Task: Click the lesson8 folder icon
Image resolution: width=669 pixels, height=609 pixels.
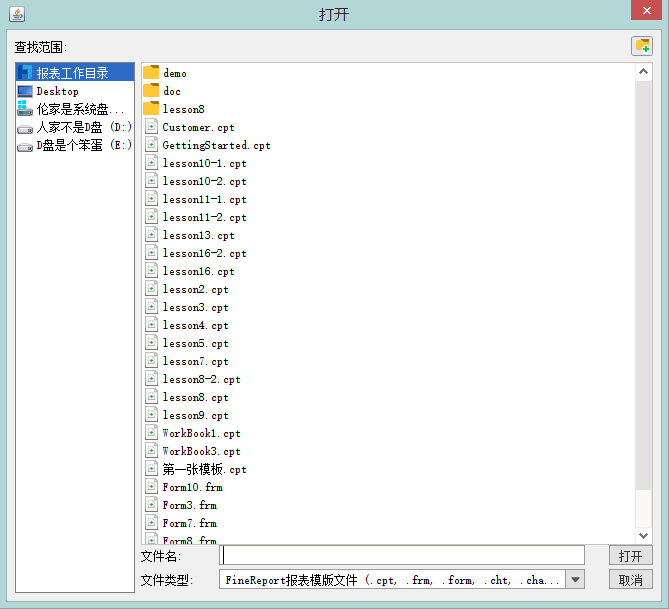Action: [151, 108]
